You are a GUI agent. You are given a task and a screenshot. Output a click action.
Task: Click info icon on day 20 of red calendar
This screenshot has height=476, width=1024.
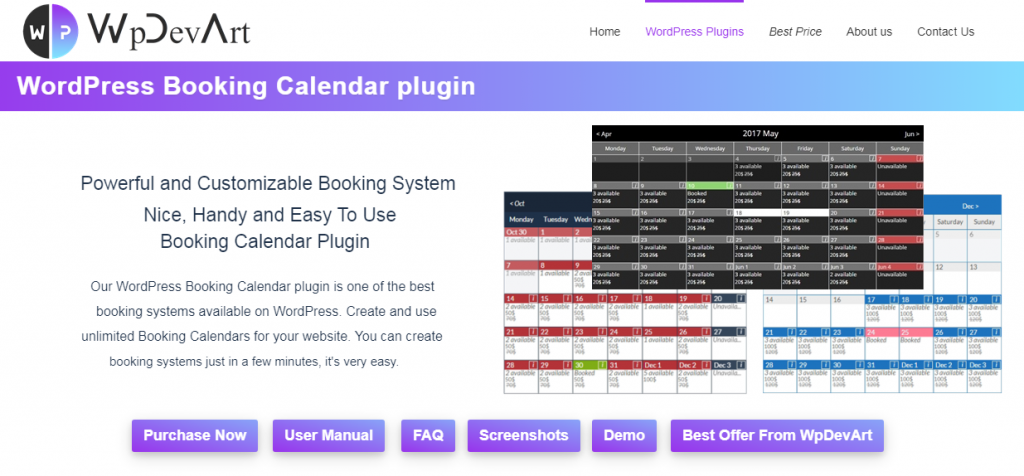pos(741,298)
